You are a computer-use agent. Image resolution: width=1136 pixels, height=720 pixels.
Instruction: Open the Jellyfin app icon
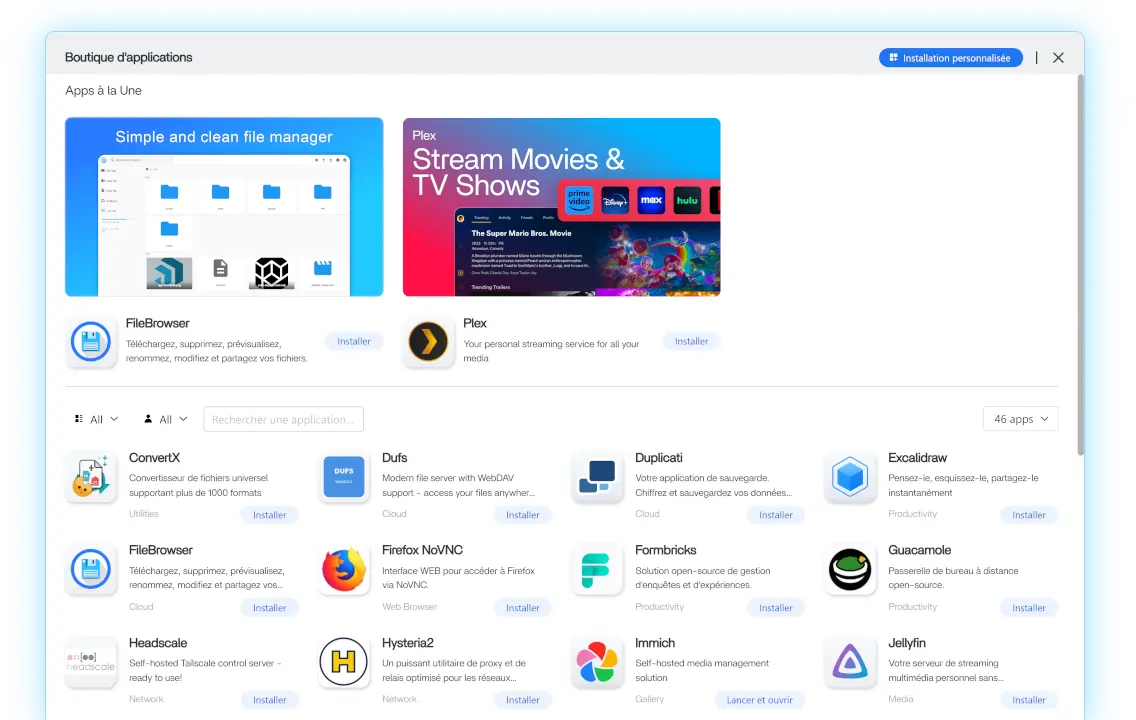(850, 662)
